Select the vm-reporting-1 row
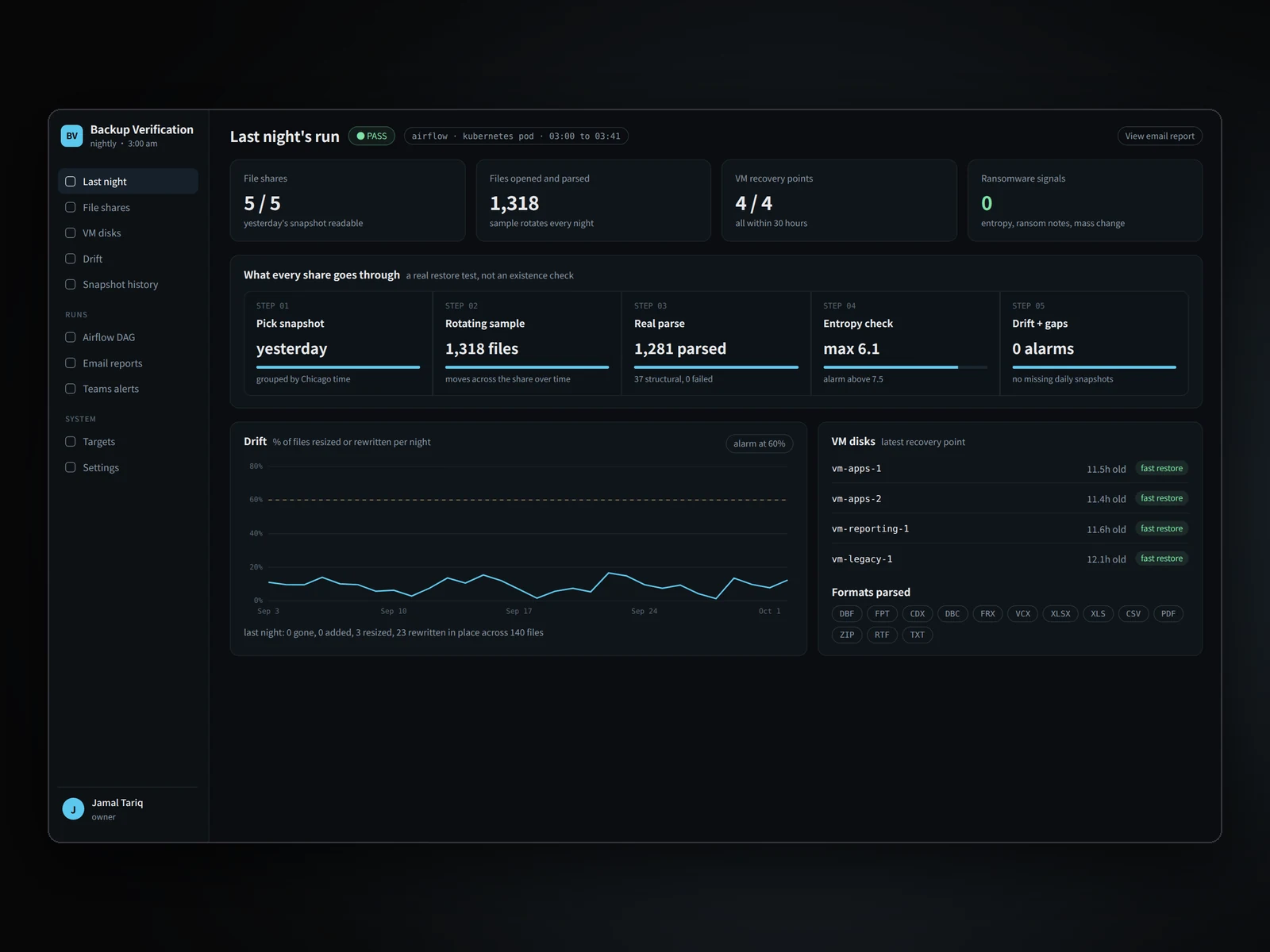 (1010, 529)
